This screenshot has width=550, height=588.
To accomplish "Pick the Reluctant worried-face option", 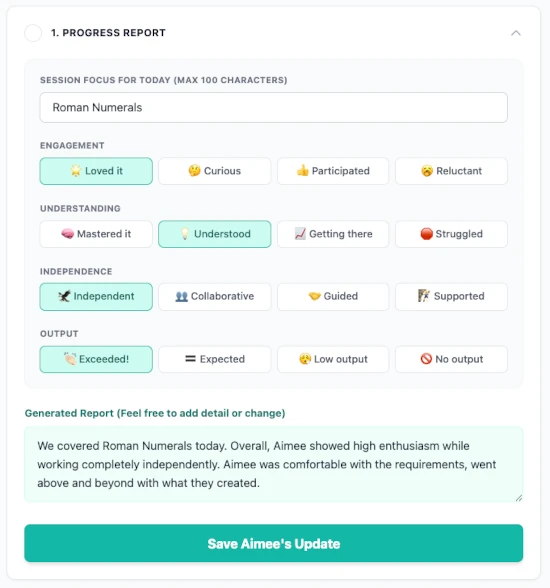I will pos(451,171).
